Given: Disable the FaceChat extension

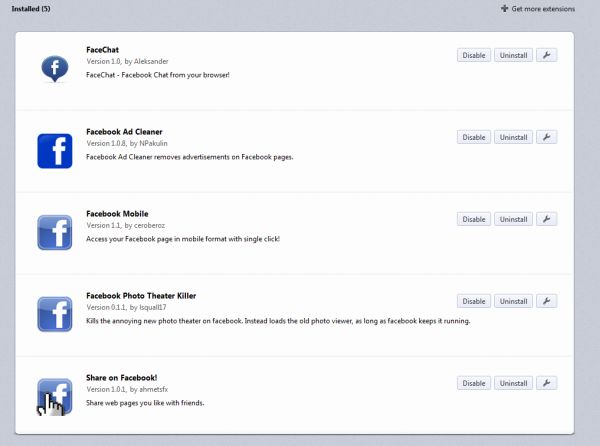Looking at the screenshot, I should click(x=474, y=55).
